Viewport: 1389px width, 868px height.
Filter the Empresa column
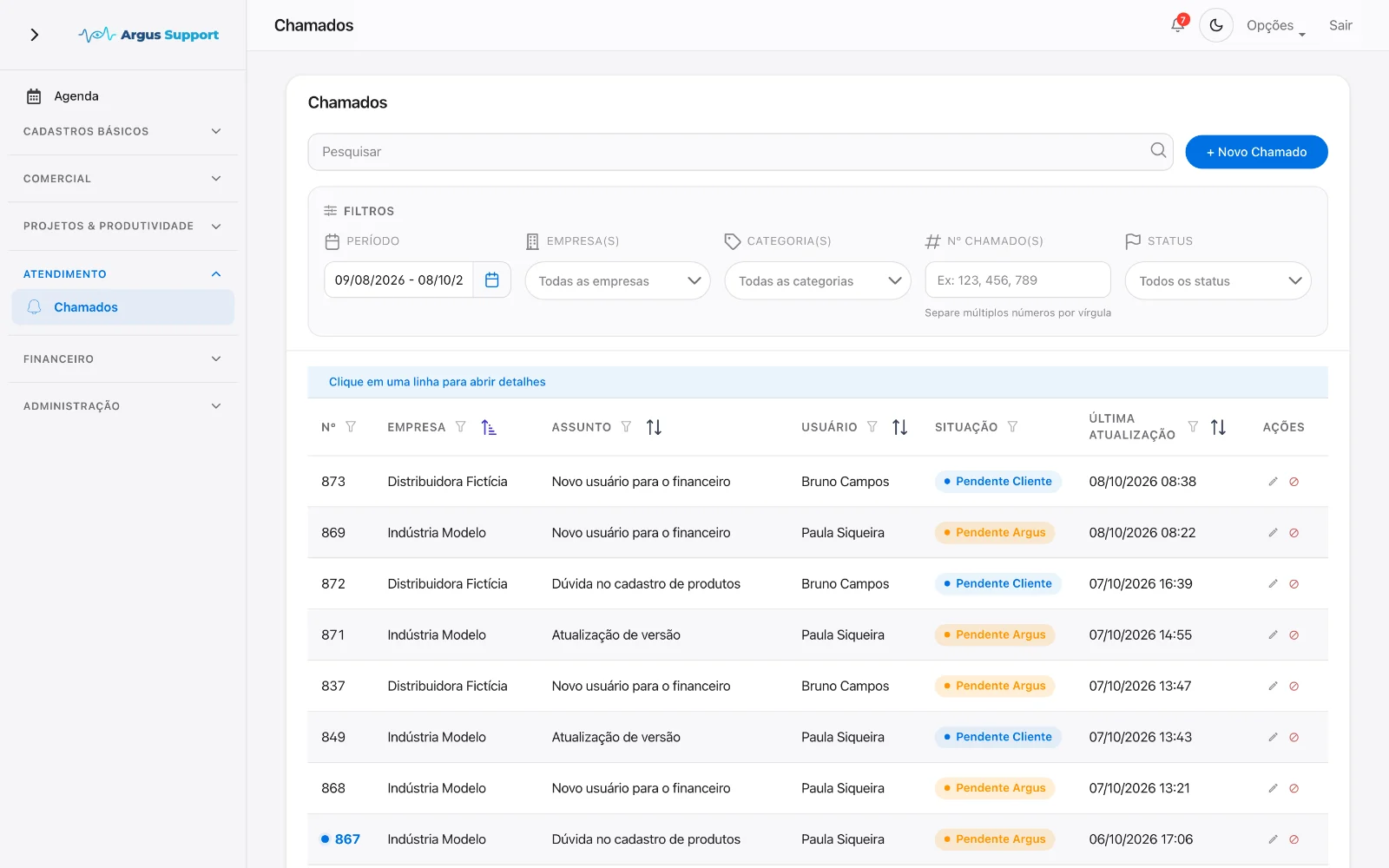(461, 427)
